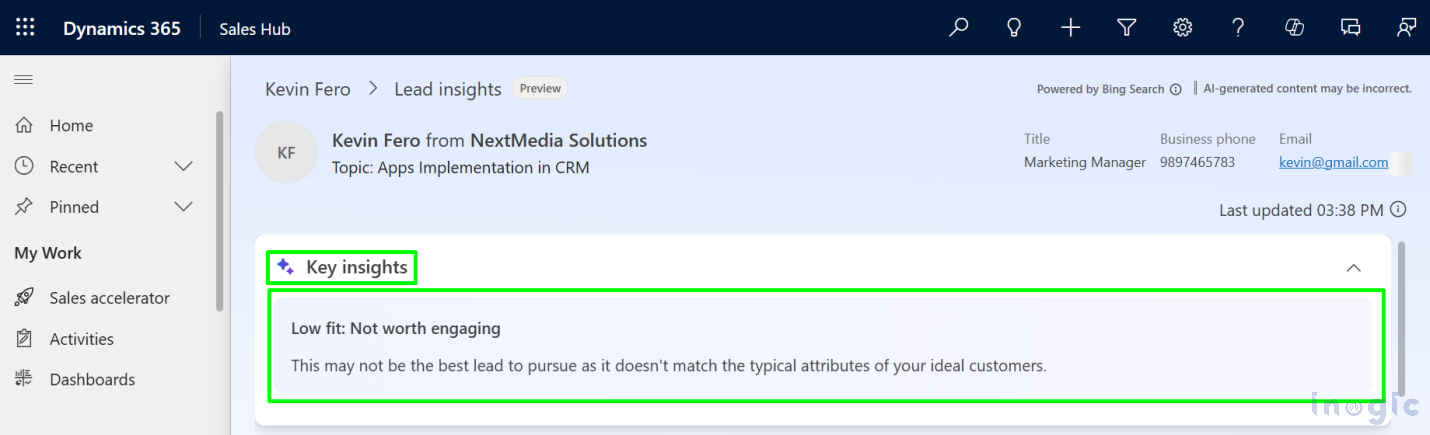Click the sidebar vertical scrollbar
Viewport: 1430px width, 435px height.
coord(220,210)
